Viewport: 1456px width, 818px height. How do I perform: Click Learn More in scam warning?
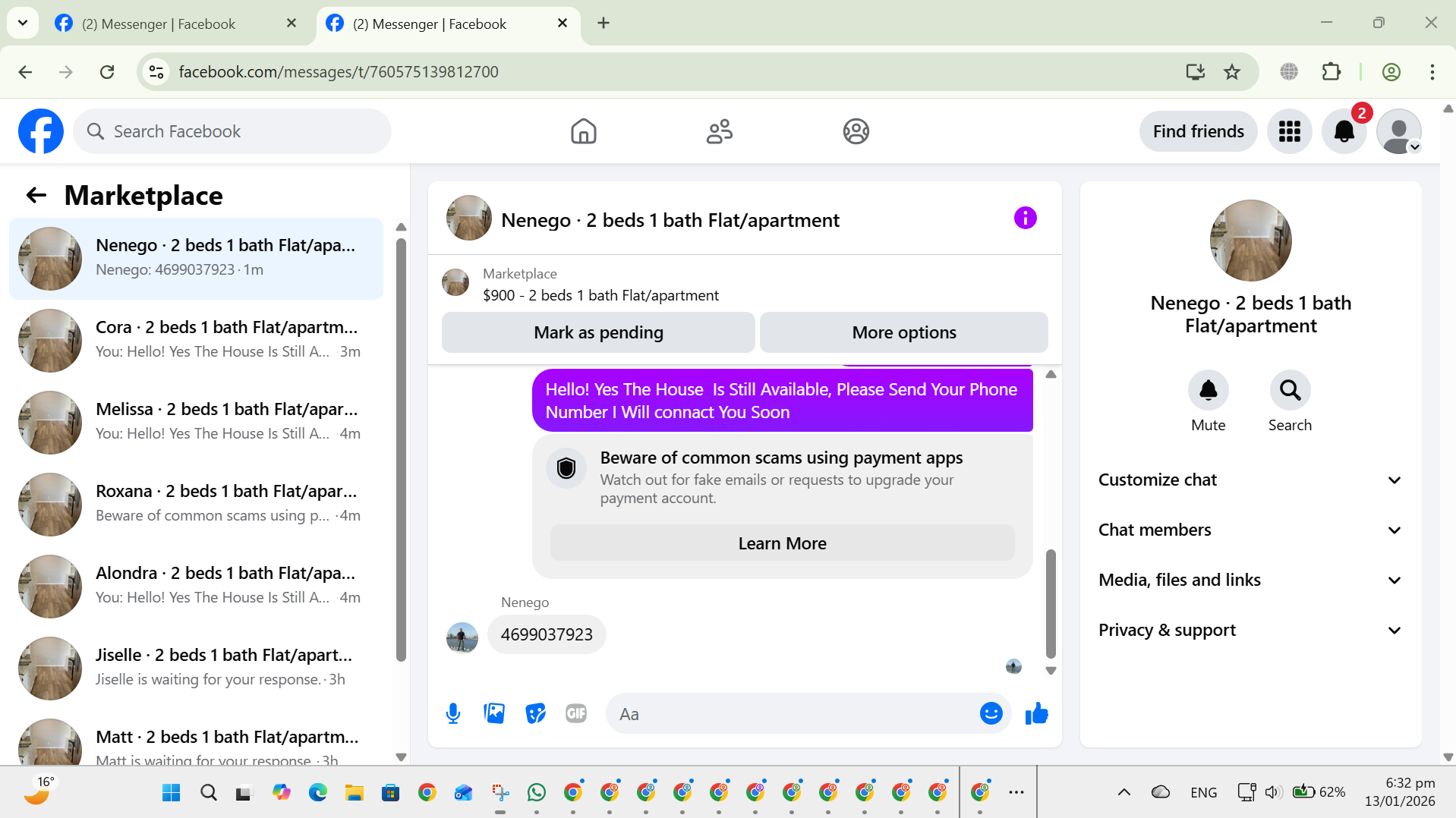point(782,543)
